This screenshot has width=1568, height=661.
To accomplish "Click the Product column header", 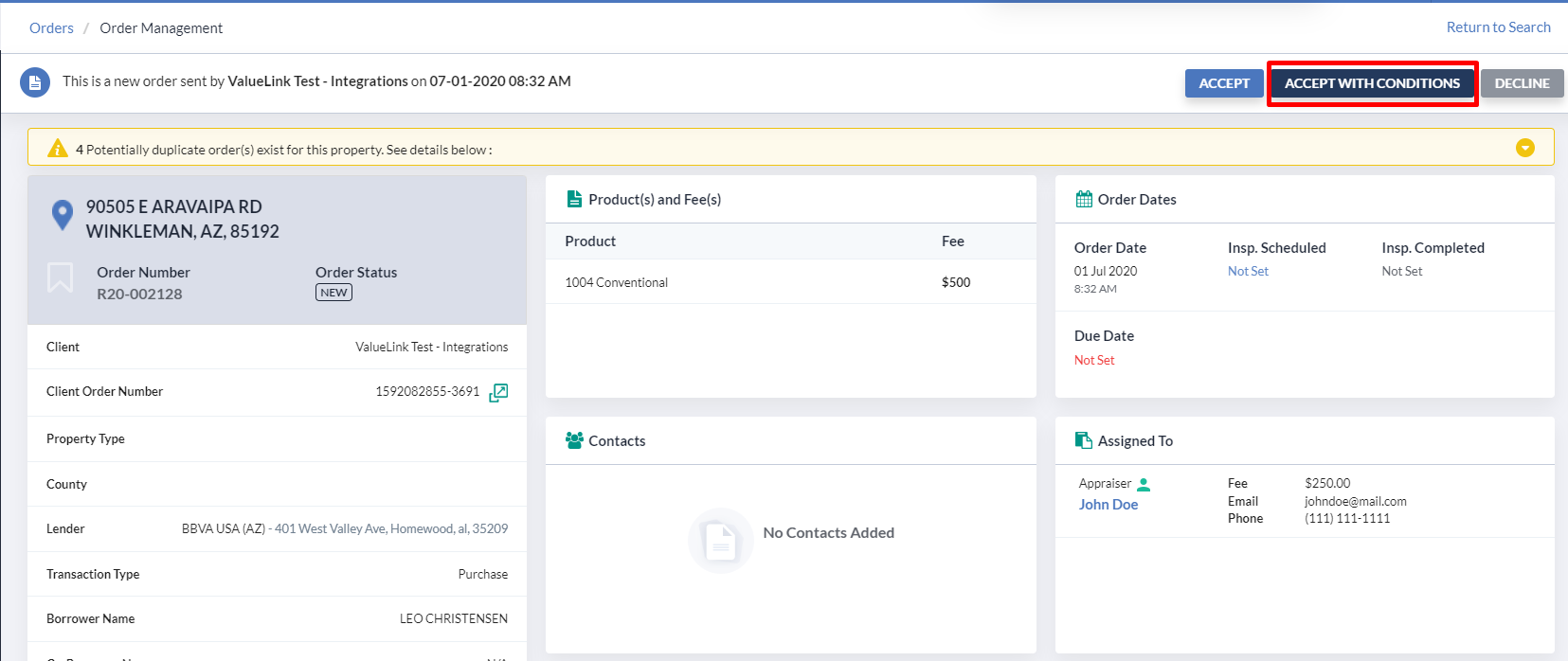I will (x=590, y=241).
